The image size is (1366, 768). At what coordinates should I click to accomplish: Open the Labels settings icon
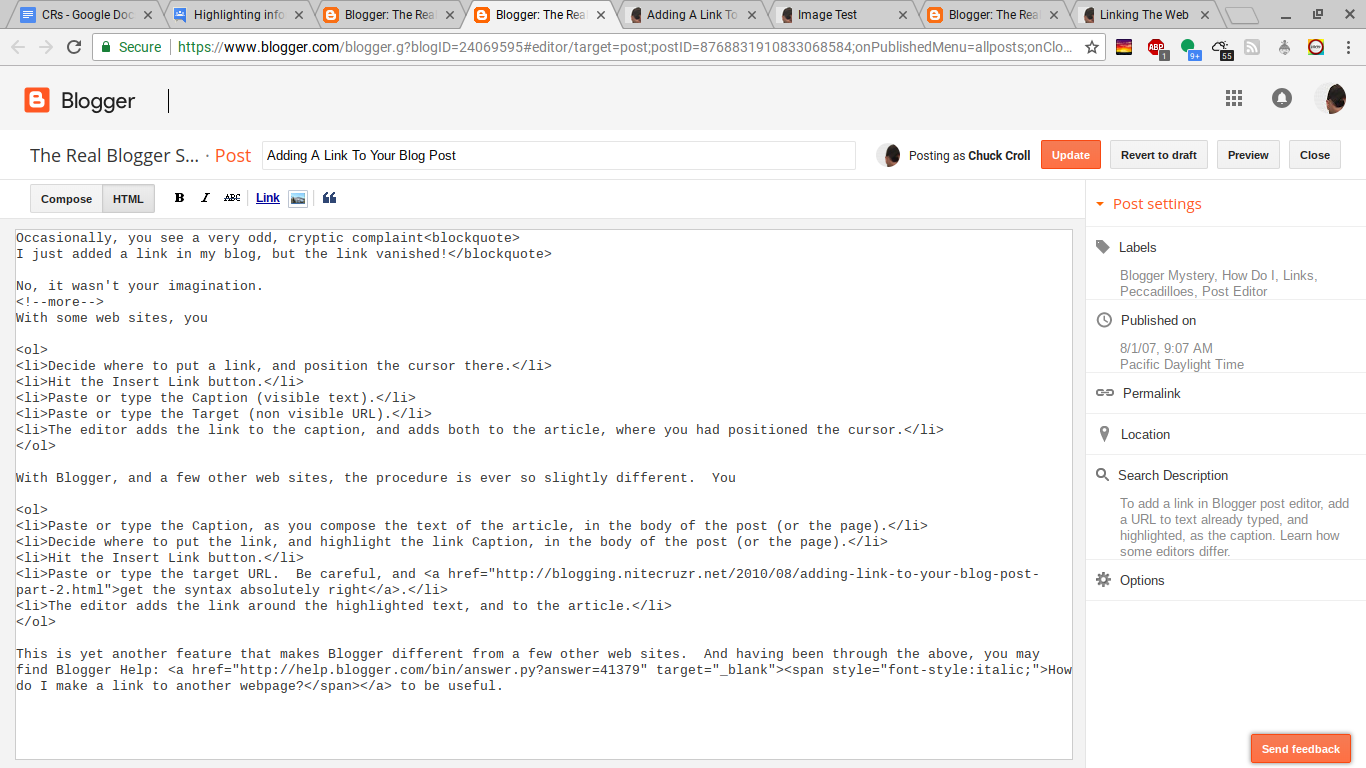click(1103, 247)
